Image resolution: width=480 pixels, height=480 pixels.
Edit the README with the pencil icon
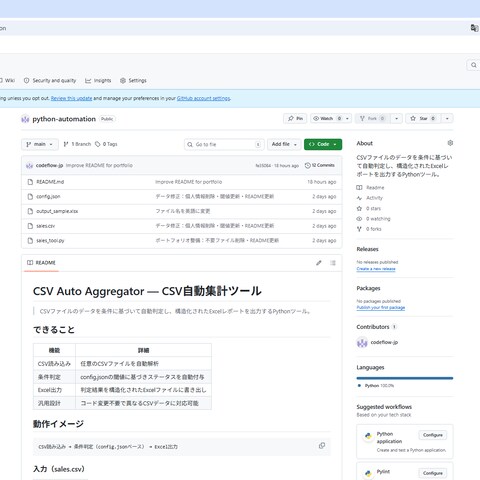[x=319, y=263]
